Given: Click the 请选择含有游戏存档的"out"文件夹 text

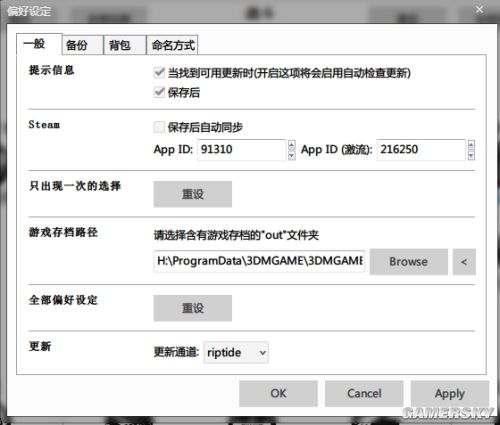Looking at the screenshot, I should point(236,235).
